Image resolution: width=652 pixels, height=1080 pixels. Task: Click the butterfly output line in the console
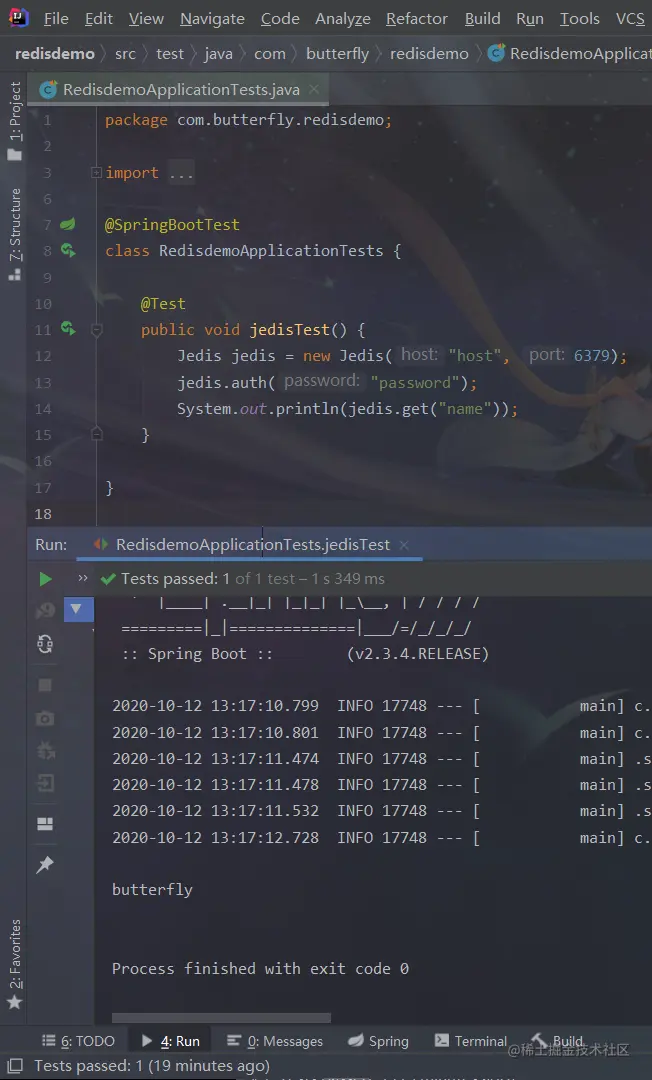(x=152, y=889)
